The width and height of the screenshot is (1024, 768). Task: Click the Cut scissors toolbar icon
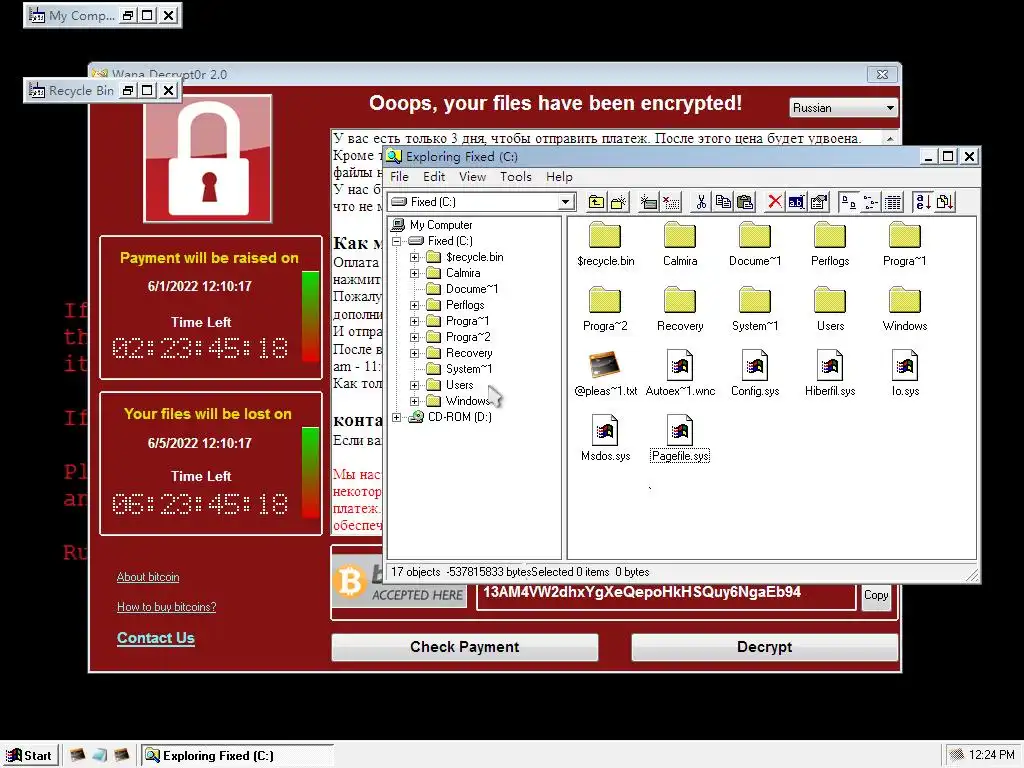click(701, 202)
